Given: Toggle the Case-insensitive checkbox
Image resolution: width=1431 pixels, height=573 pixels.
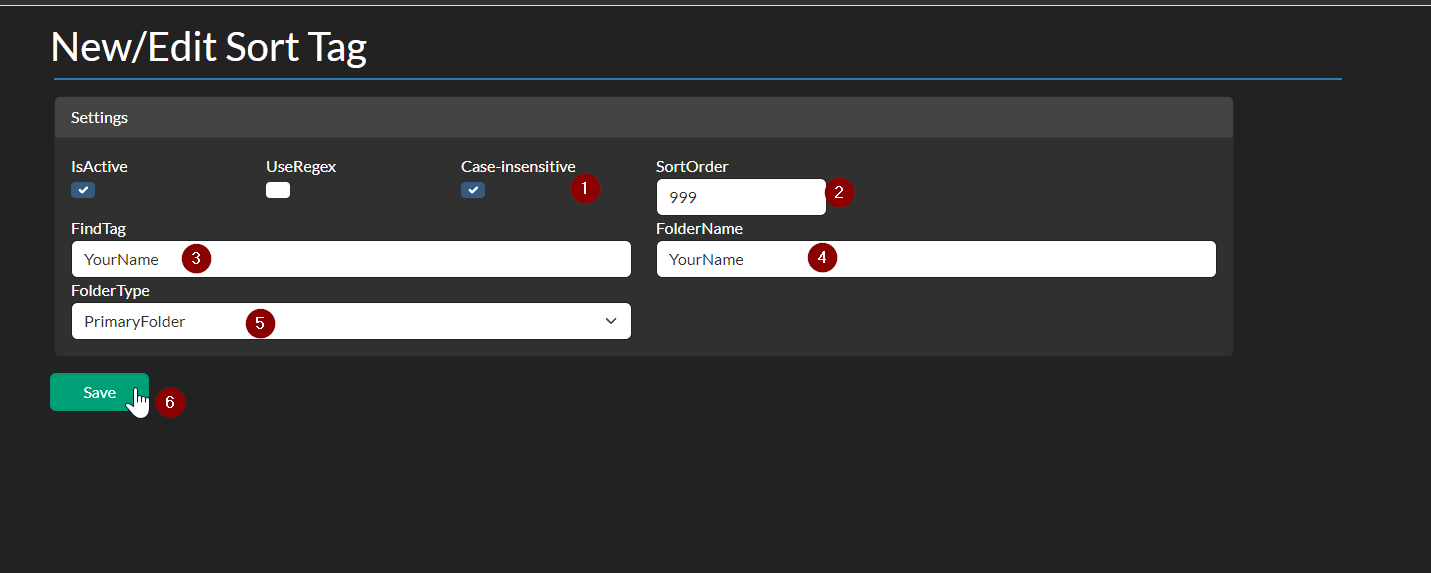Looking at the screenshot, I should click(473, 190).
